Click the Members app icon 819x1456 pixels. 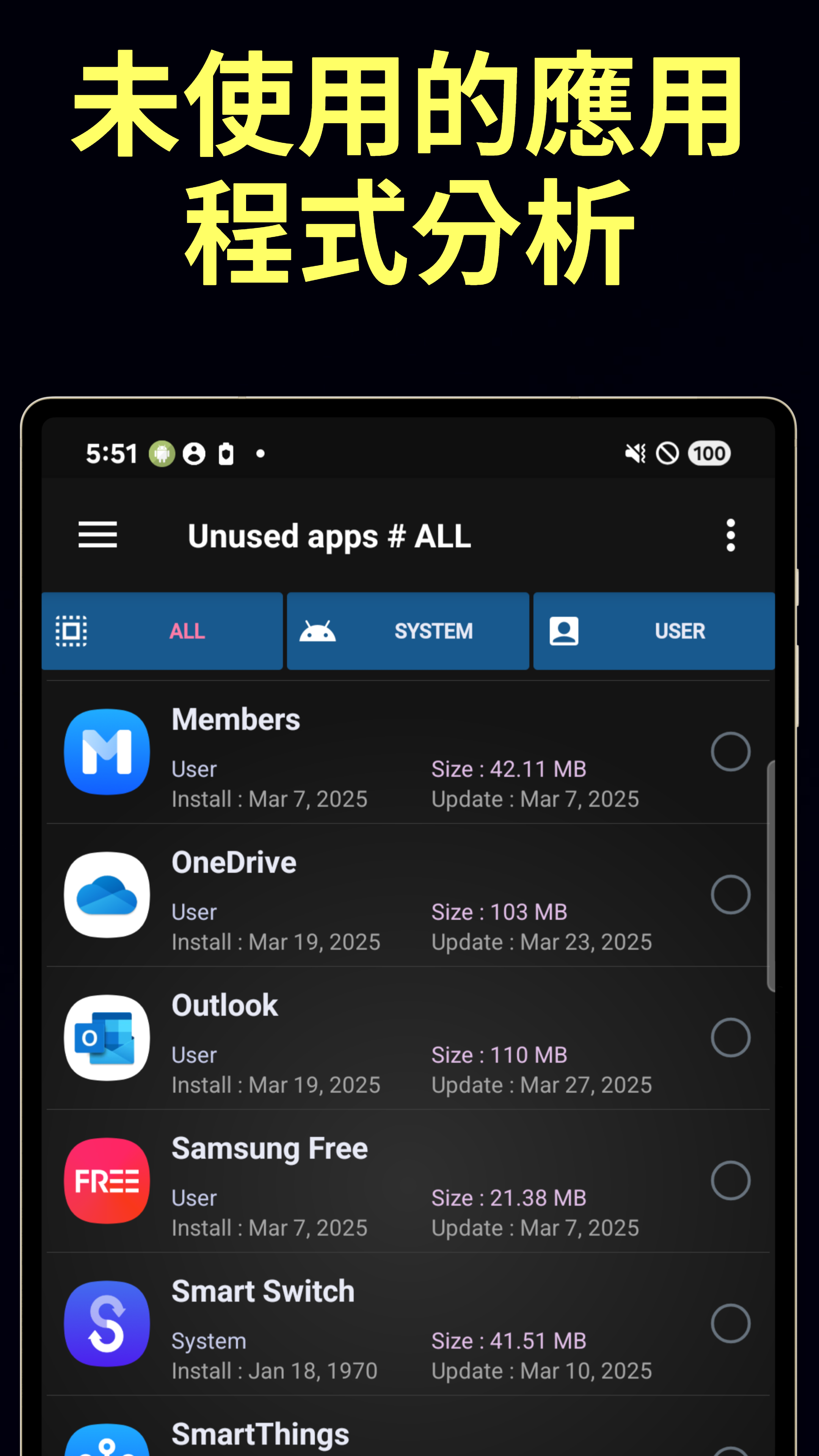[x=107, y=752]
